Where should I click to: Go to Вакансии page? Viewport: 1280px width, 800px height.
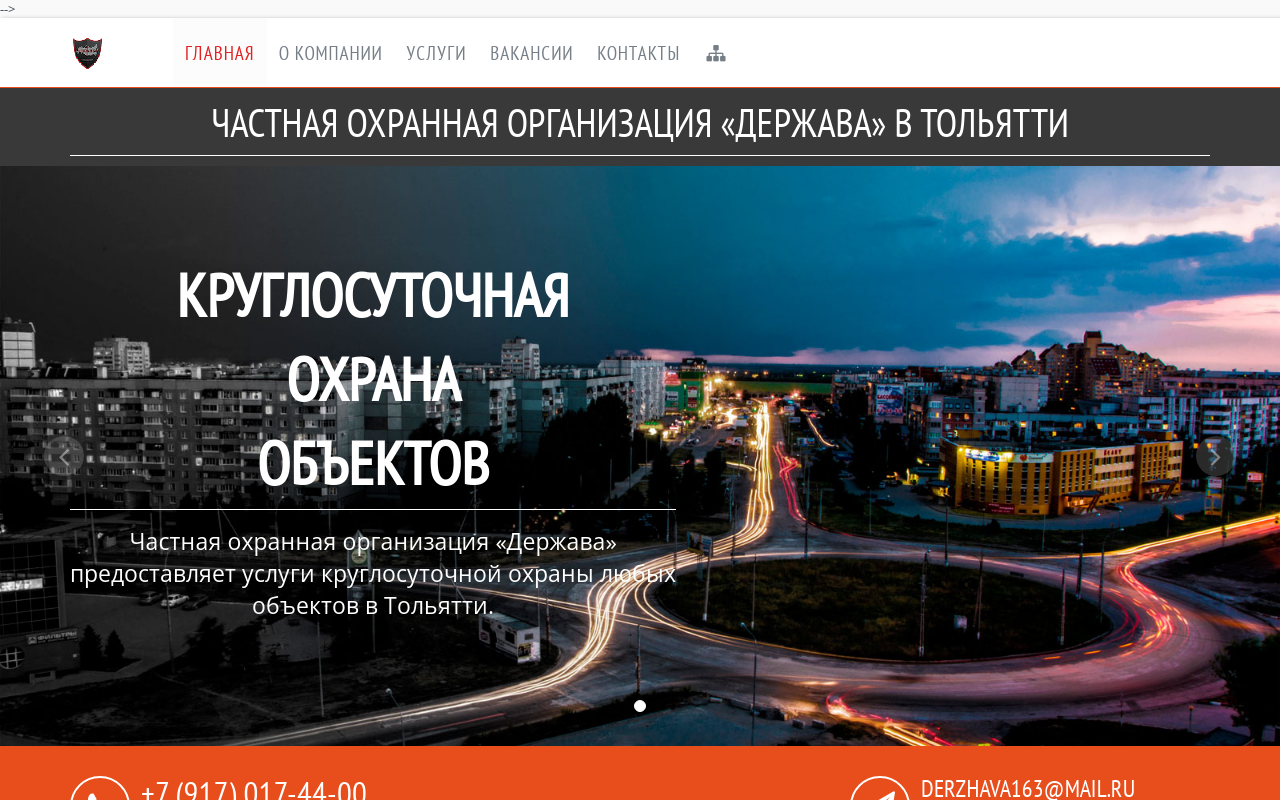tap(531, 54)
